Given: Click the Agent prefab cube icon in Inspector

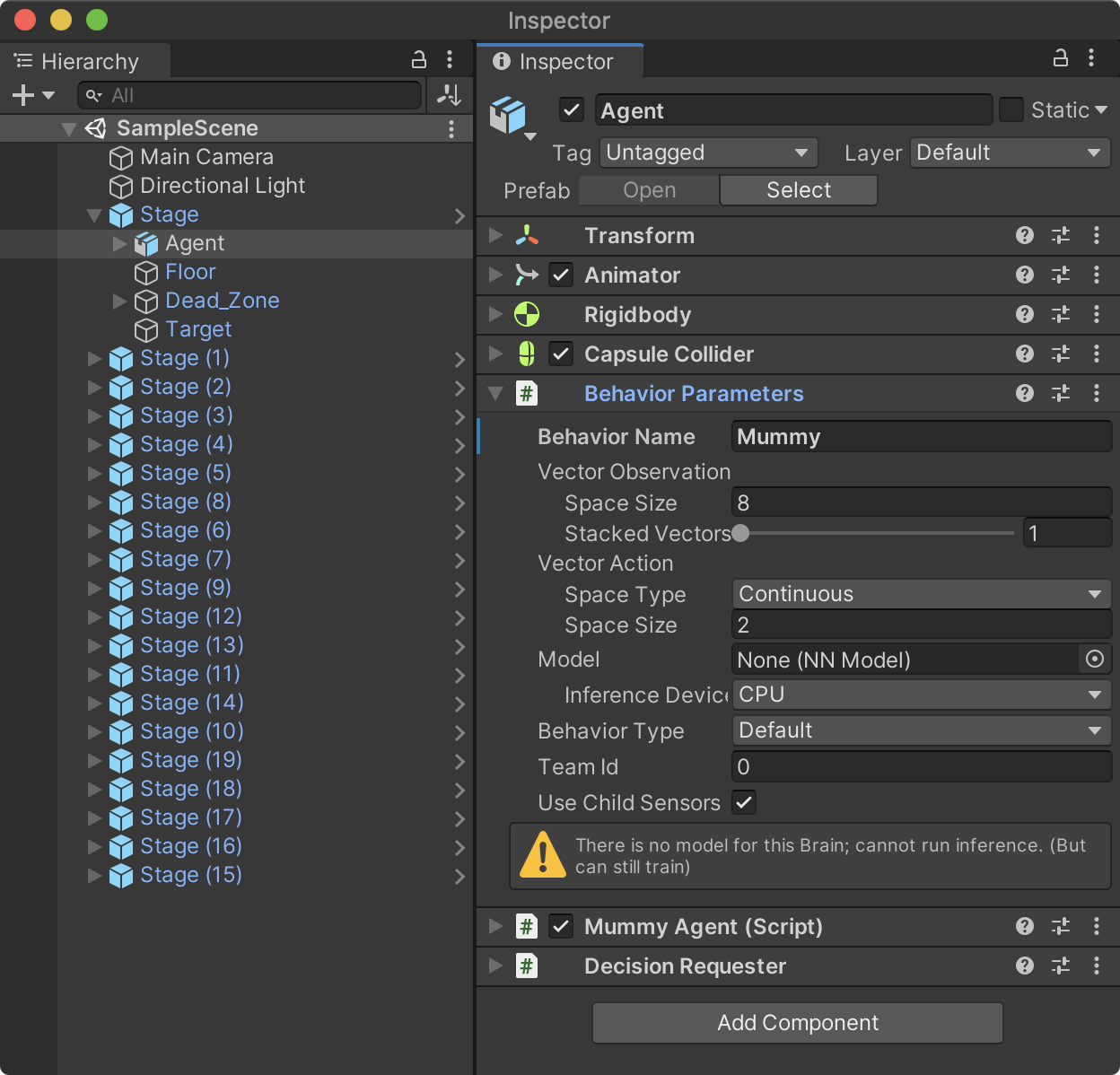Looking at the screenshot, I should [x=508, y=116].
